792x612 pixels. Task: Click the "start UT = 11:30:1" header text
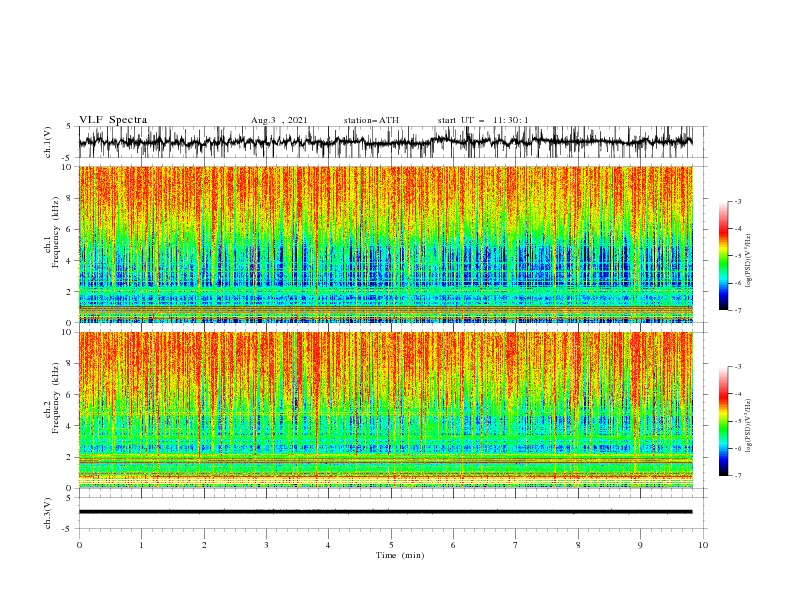pos(483,120)
